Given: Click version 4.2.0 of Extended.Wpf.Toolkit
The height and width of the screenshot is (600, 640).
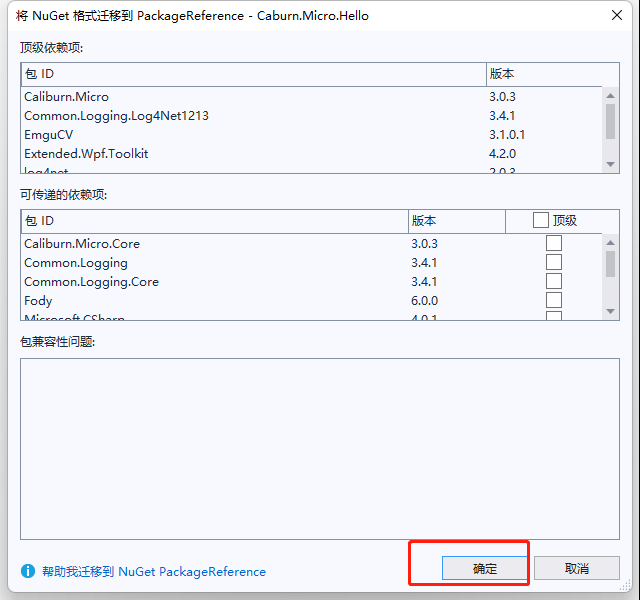Looking at the screenshot, I should [x=502, y=154].
